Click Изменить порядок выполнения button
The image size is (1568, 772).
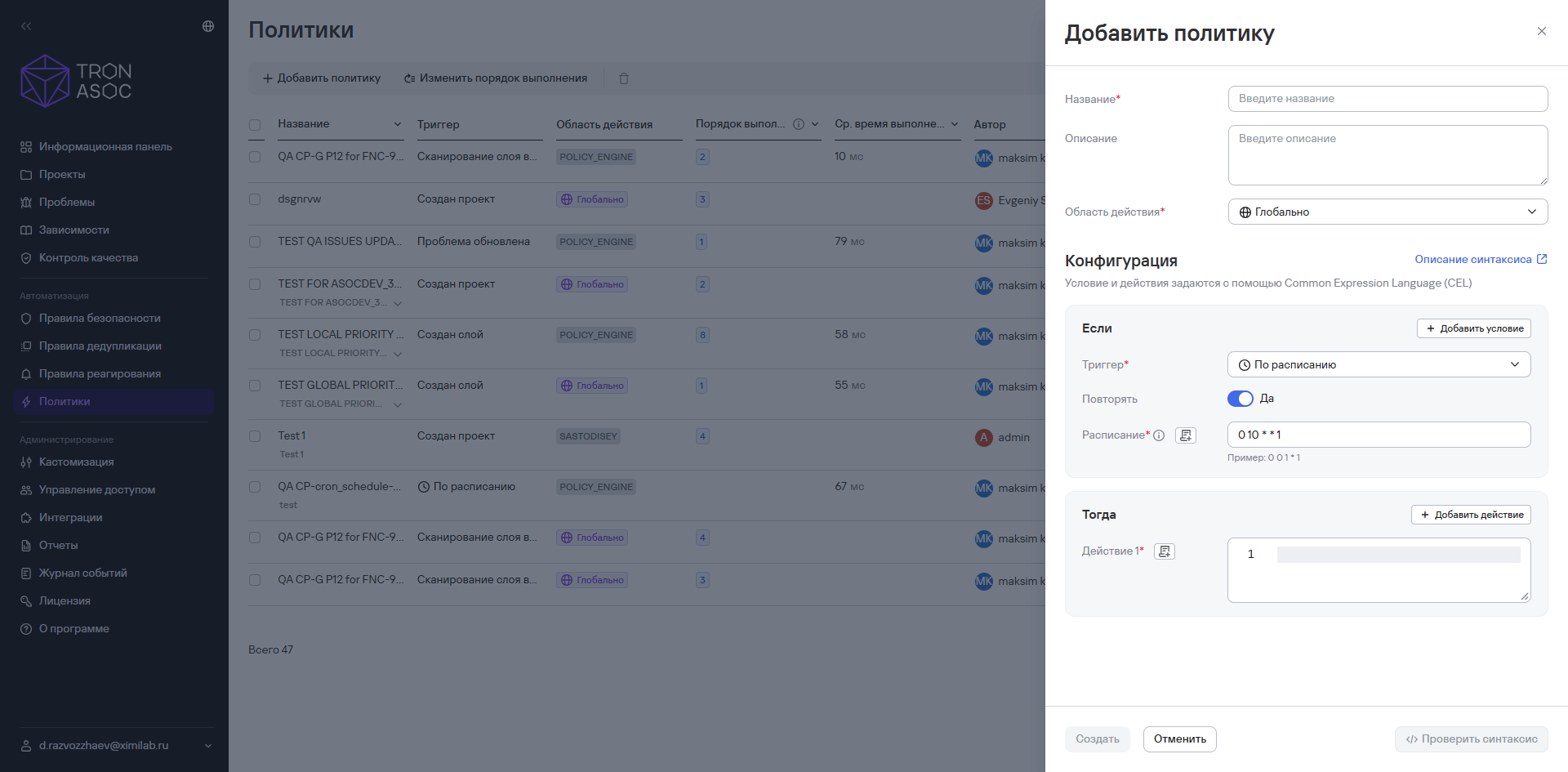coord(496,78)
